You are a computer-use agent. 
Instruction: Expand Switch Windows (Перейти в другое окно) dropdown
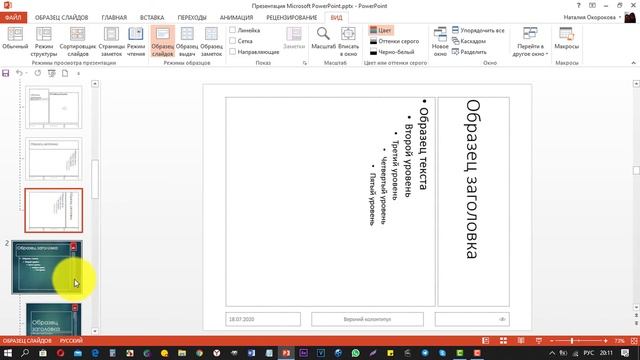click(x=530, y=42)
